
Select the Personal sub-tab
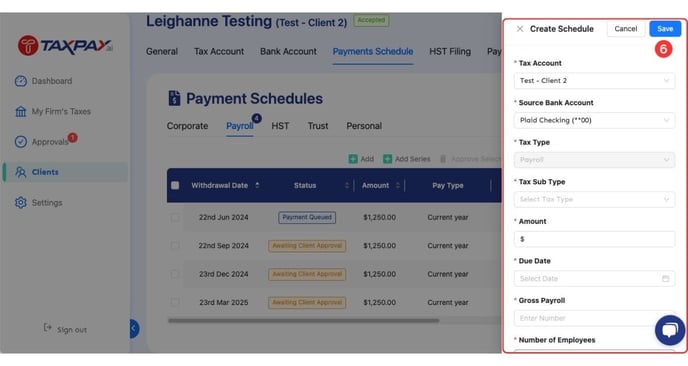click(364, 126)
